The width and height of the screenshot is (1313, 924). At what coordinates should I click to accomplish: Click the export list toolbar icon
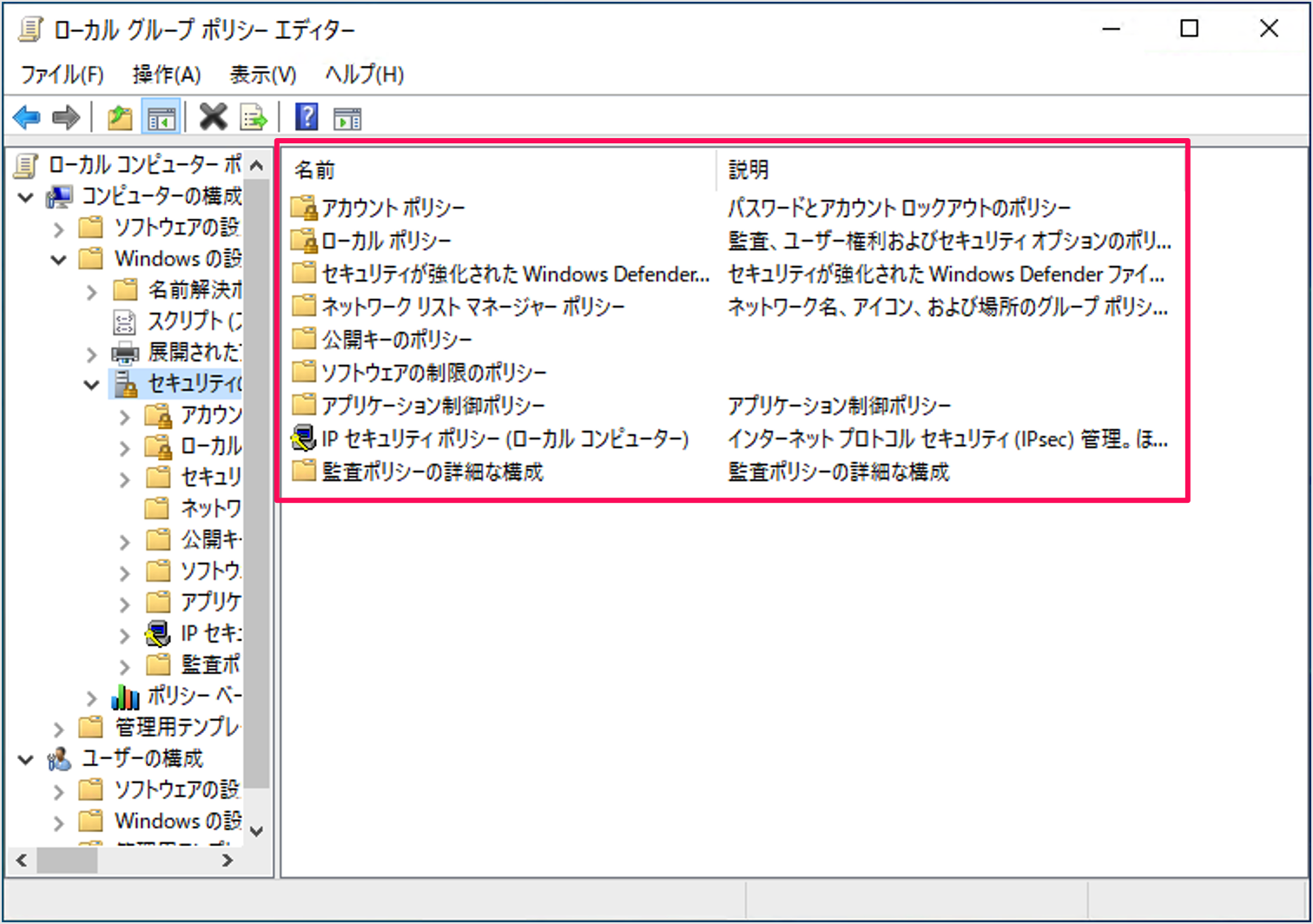pos(253,116)
